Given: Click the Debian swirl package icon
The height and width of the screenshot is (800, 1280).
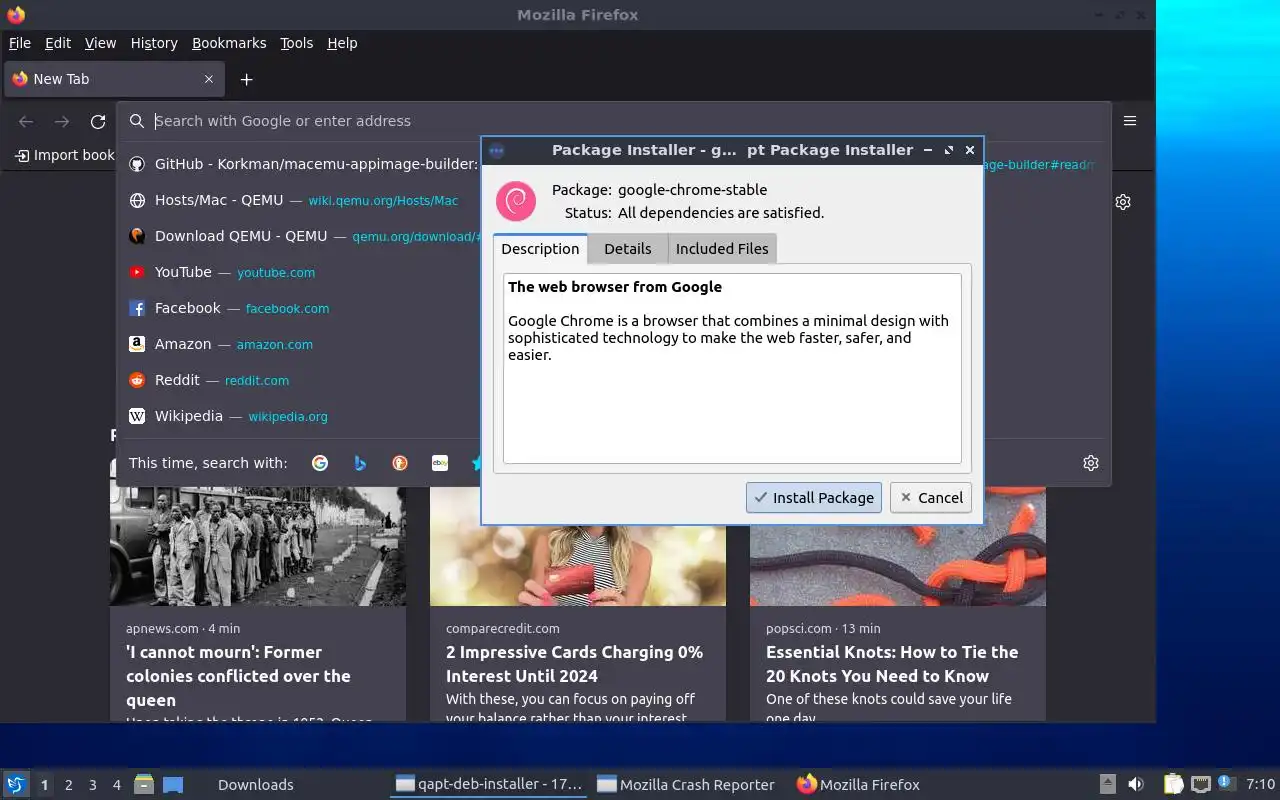Looking at the screenshot, I should point(516,201).
